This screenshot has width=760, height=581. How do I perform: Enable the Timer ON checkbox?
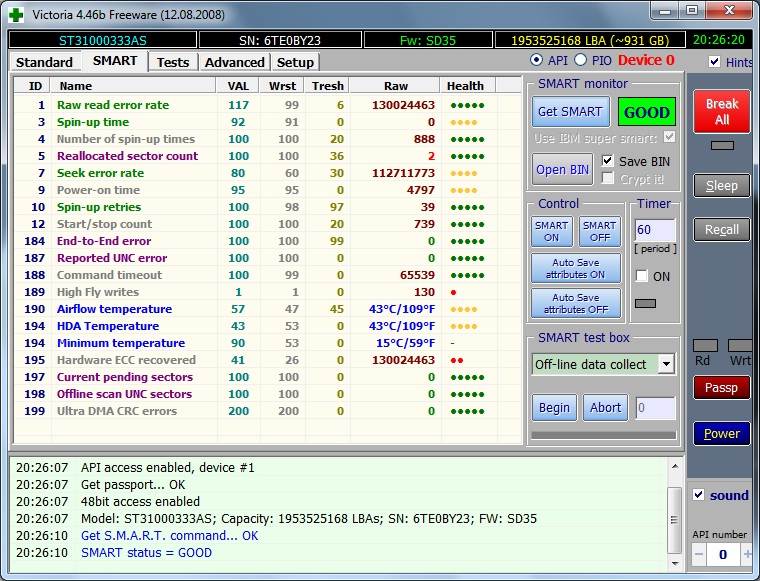pos(642,276)
